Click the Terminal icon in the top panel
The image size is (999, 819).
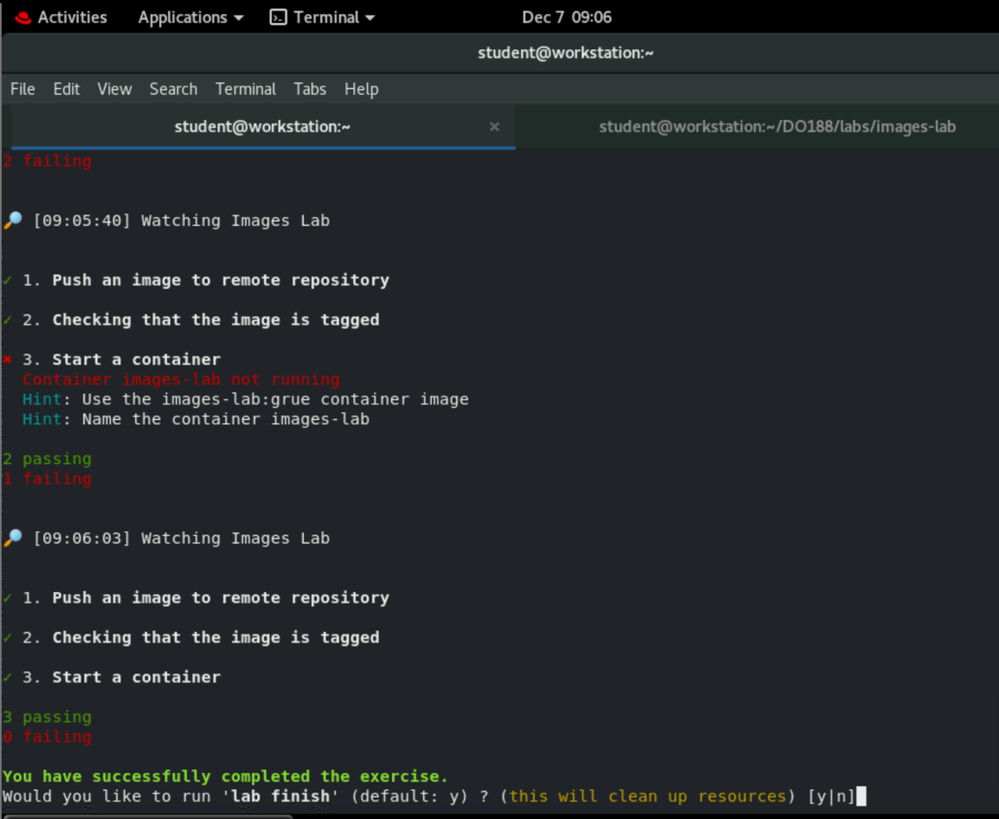click(x=279, y=18)
